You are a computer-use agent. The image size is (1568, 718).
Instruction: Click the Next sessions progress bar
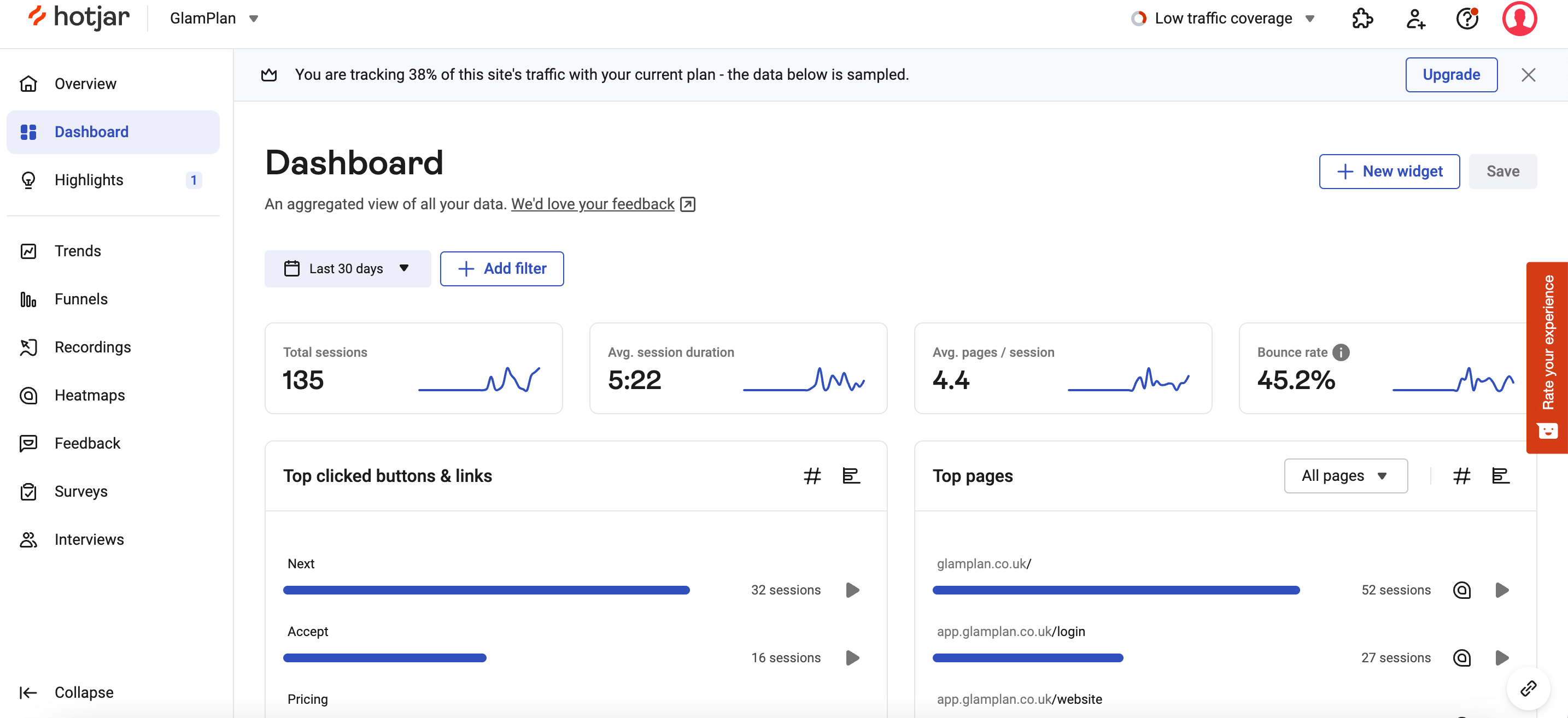click(487, 590)
